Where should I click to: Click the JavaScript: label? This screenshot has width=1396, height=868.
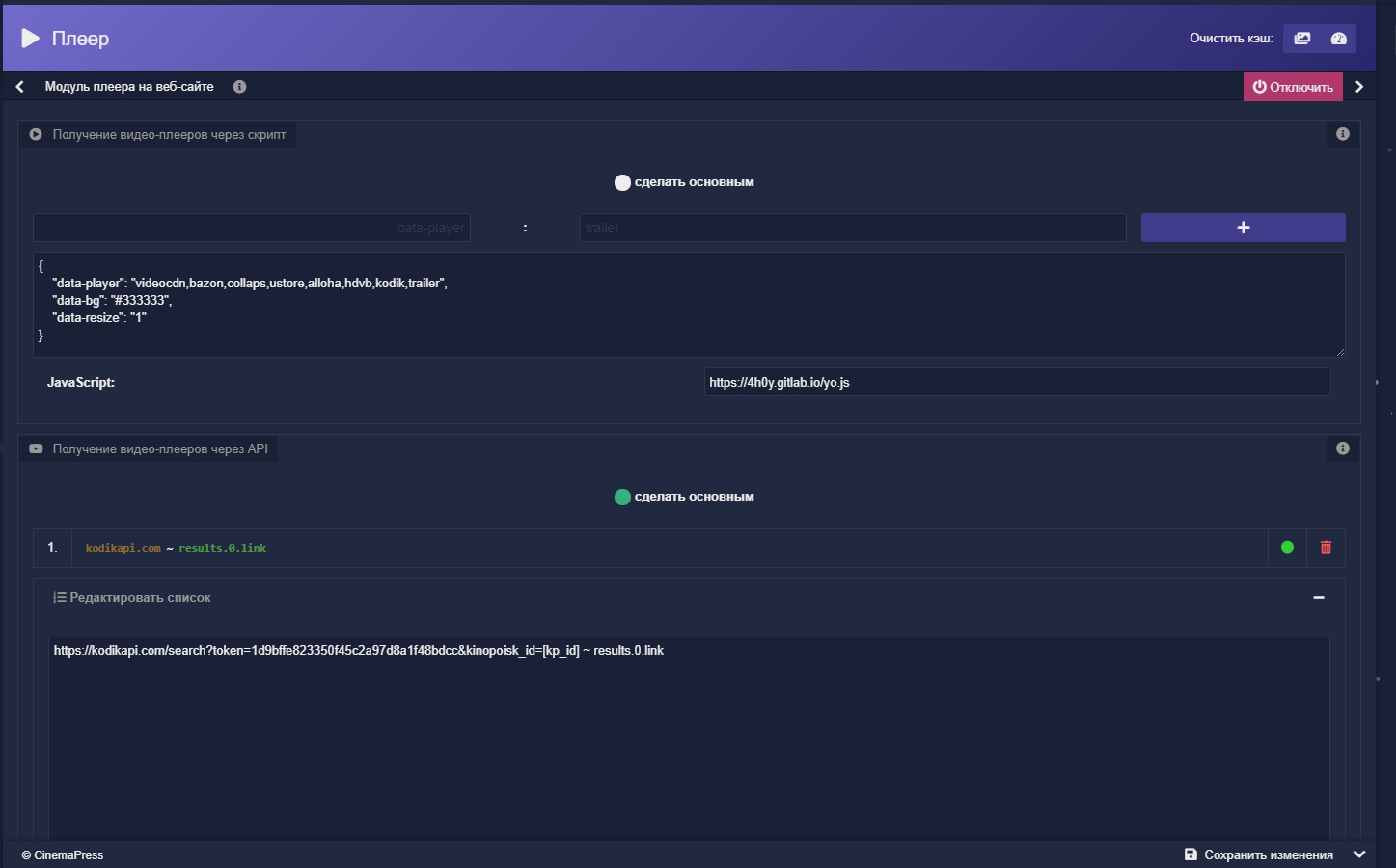coord(81,383)
